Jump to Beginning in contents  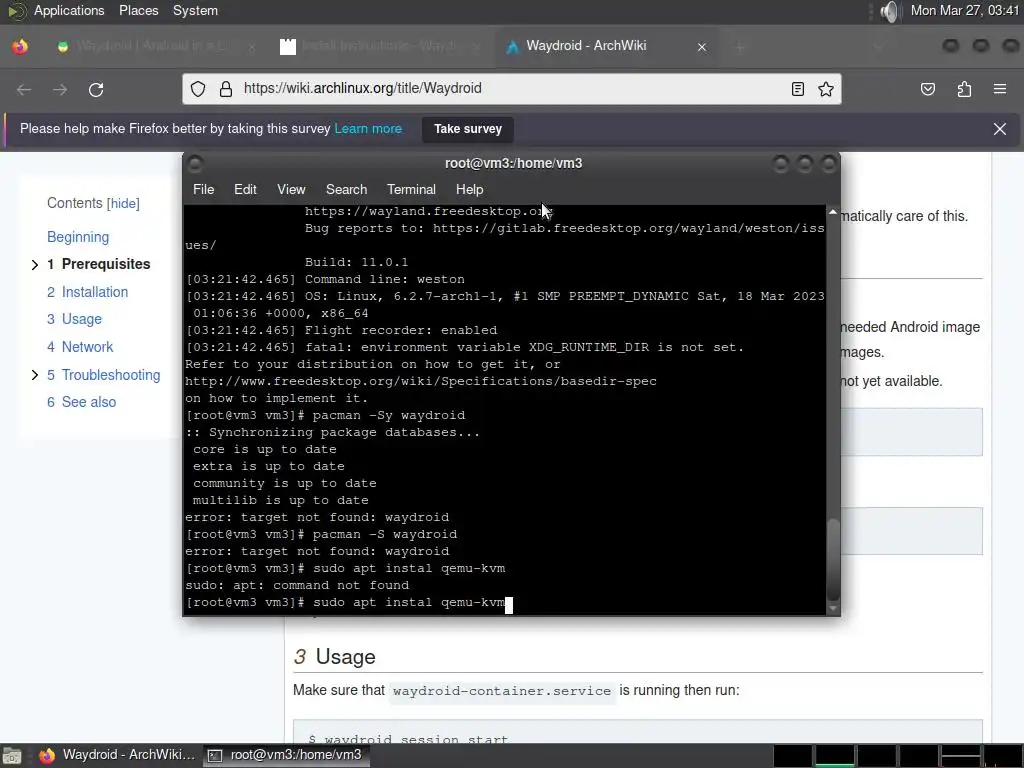point(78,237)
